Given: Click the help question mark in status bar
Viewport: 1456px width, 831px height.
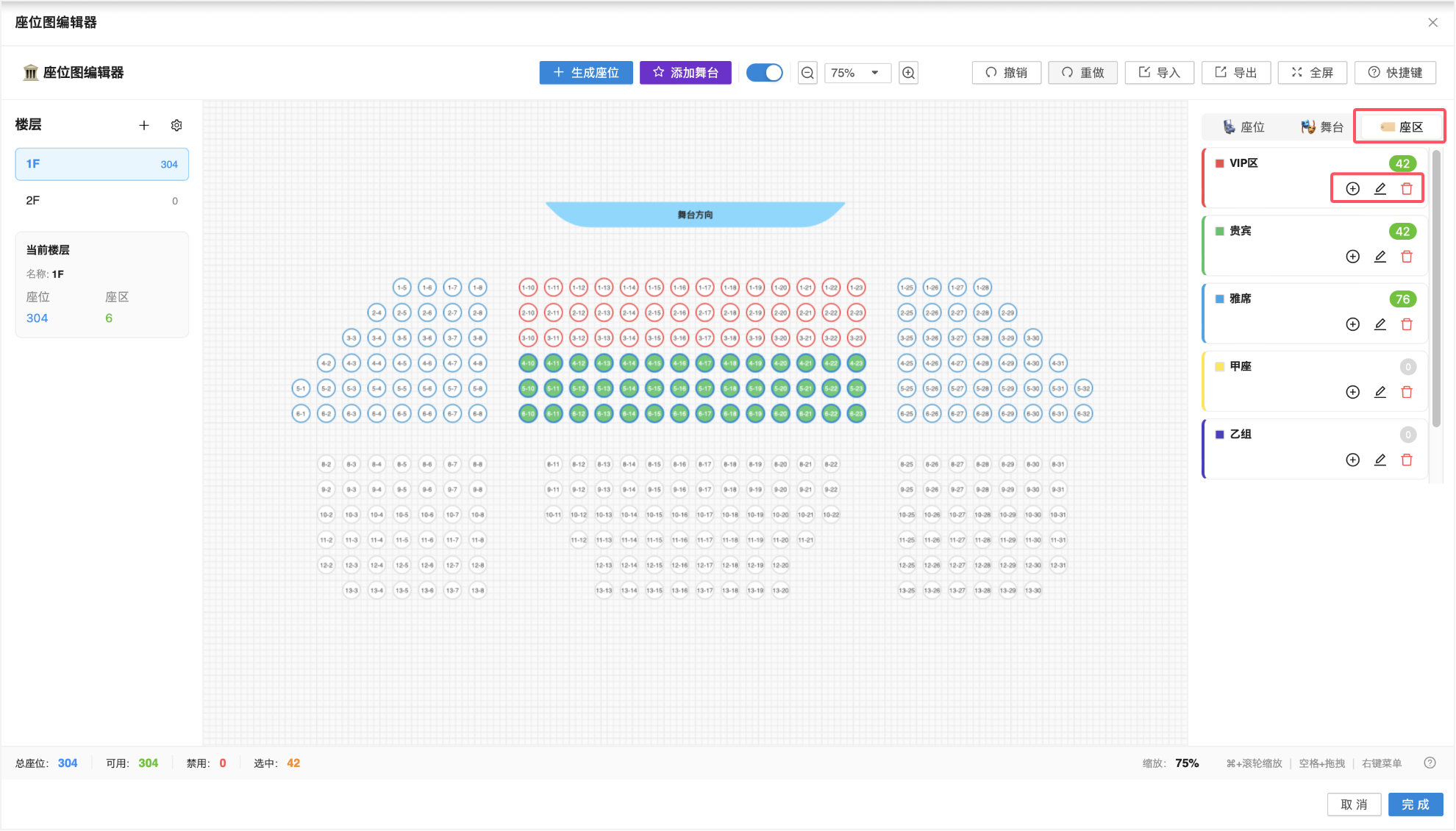Looking at the screenshot, I should [1430, 763].
